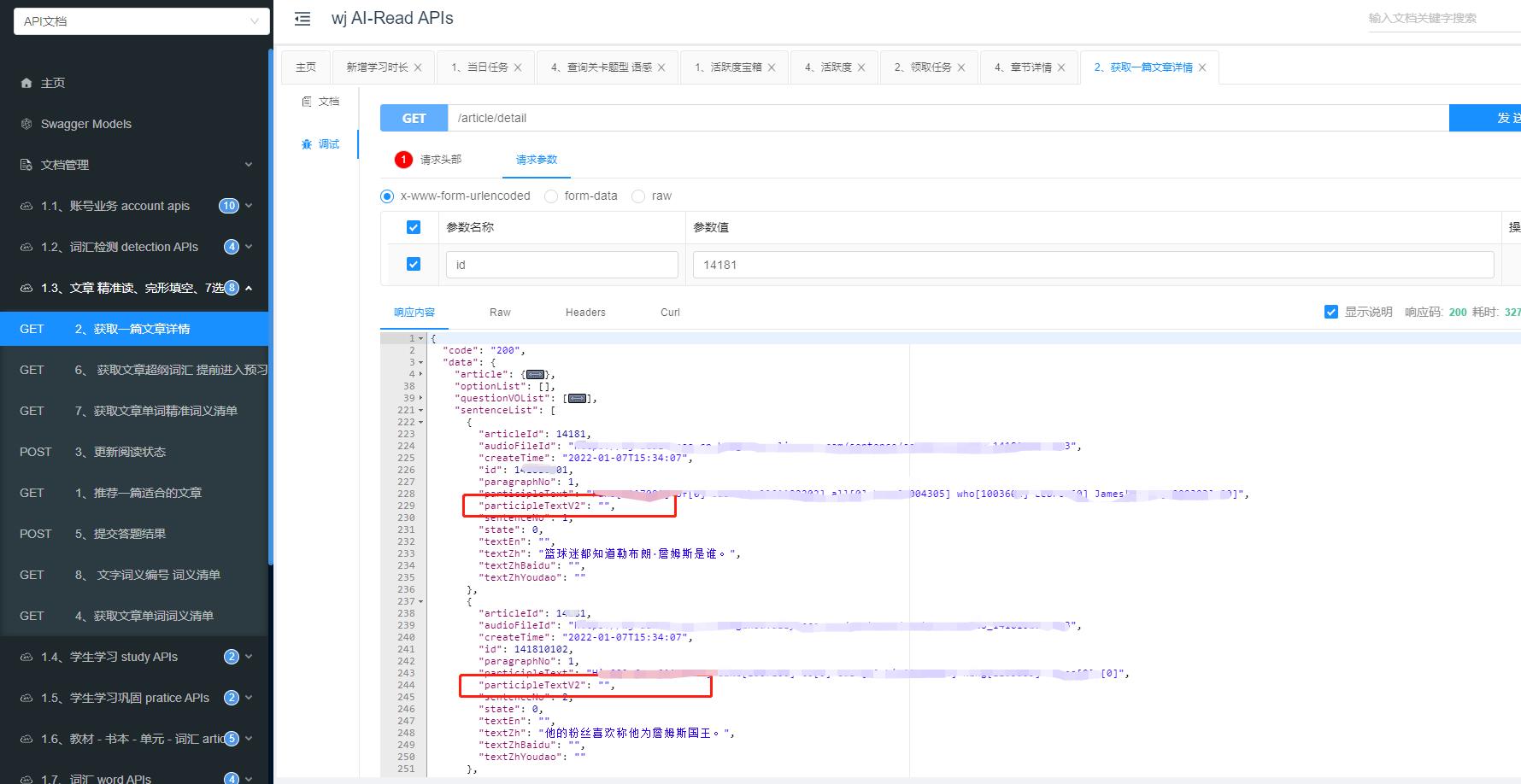Select the 请求头部 tab
Screen dimensions: 1521x784
(x=428, y=160)
